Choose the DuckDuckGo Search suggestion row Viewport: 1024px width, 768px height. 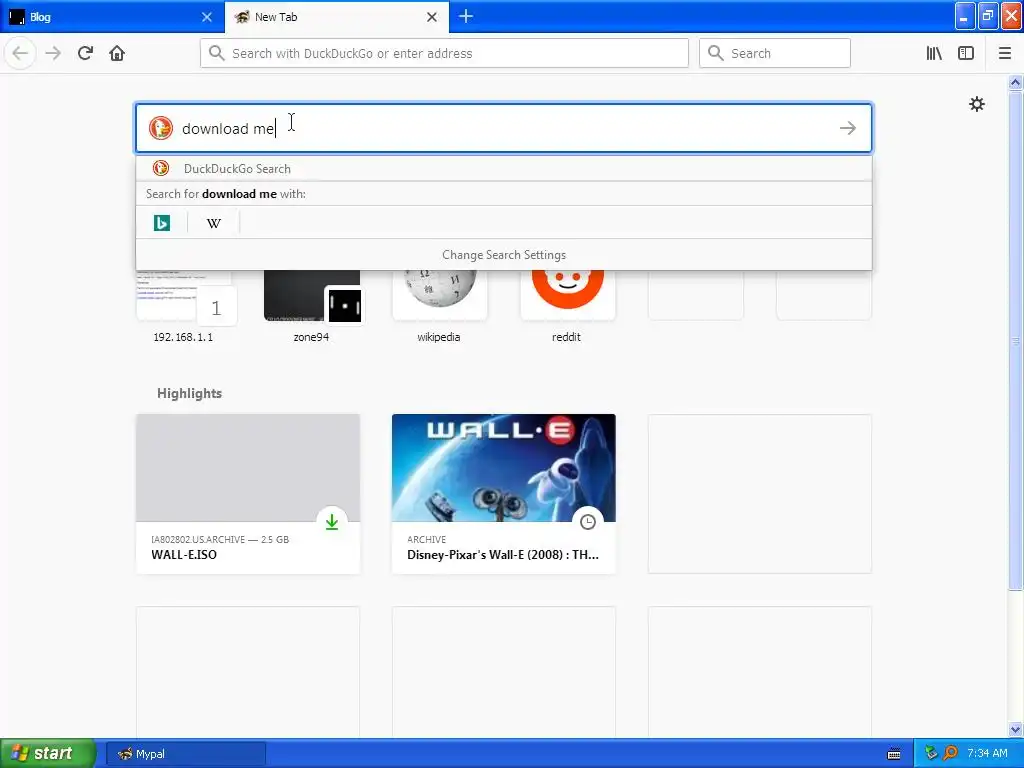(504, 168)
